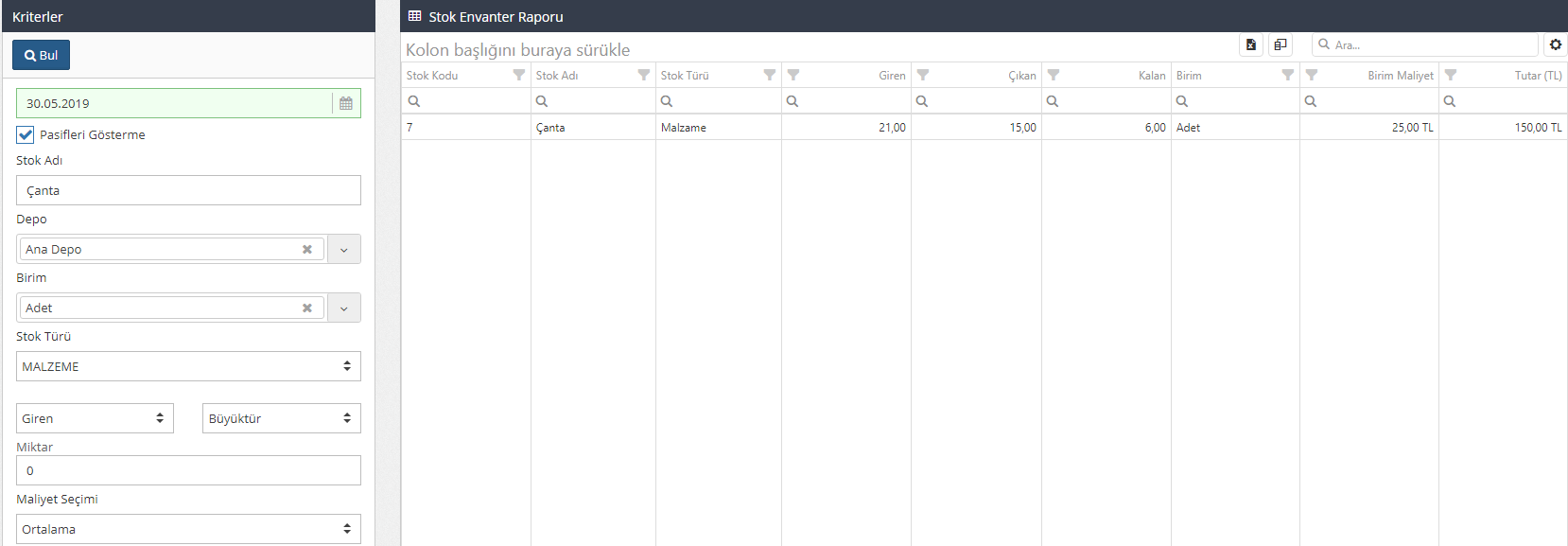The width and height of the screenshot is (1568, 546).
Task: Remove the Adet tag from Birim
Action: click(x=306, y=308)
